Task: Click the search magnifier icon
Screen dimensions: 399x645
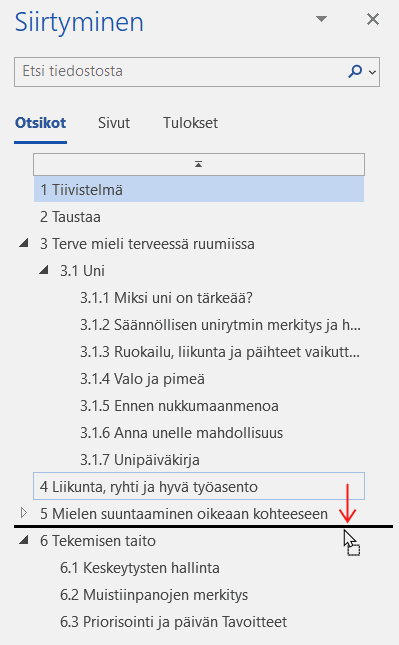Action: tap(355, 72)
